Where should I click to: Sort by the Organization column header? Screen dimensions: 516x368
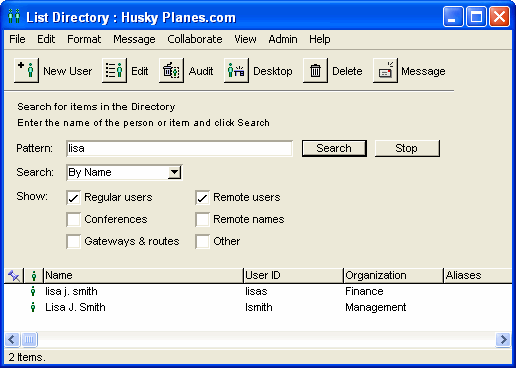(x=393, y=276)
